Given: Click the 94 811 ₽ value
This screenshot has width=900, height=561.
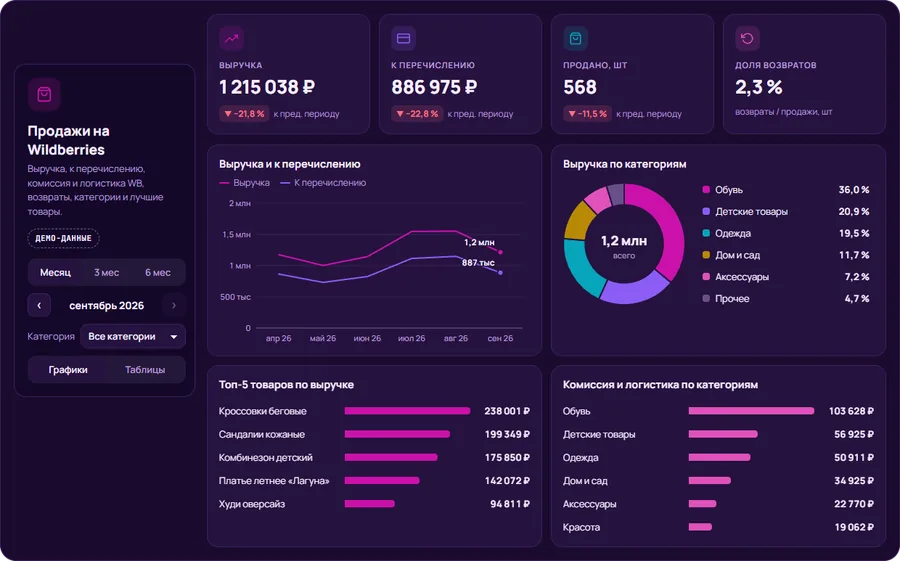Looking at the screenshot, I should [x=510, y=504].
